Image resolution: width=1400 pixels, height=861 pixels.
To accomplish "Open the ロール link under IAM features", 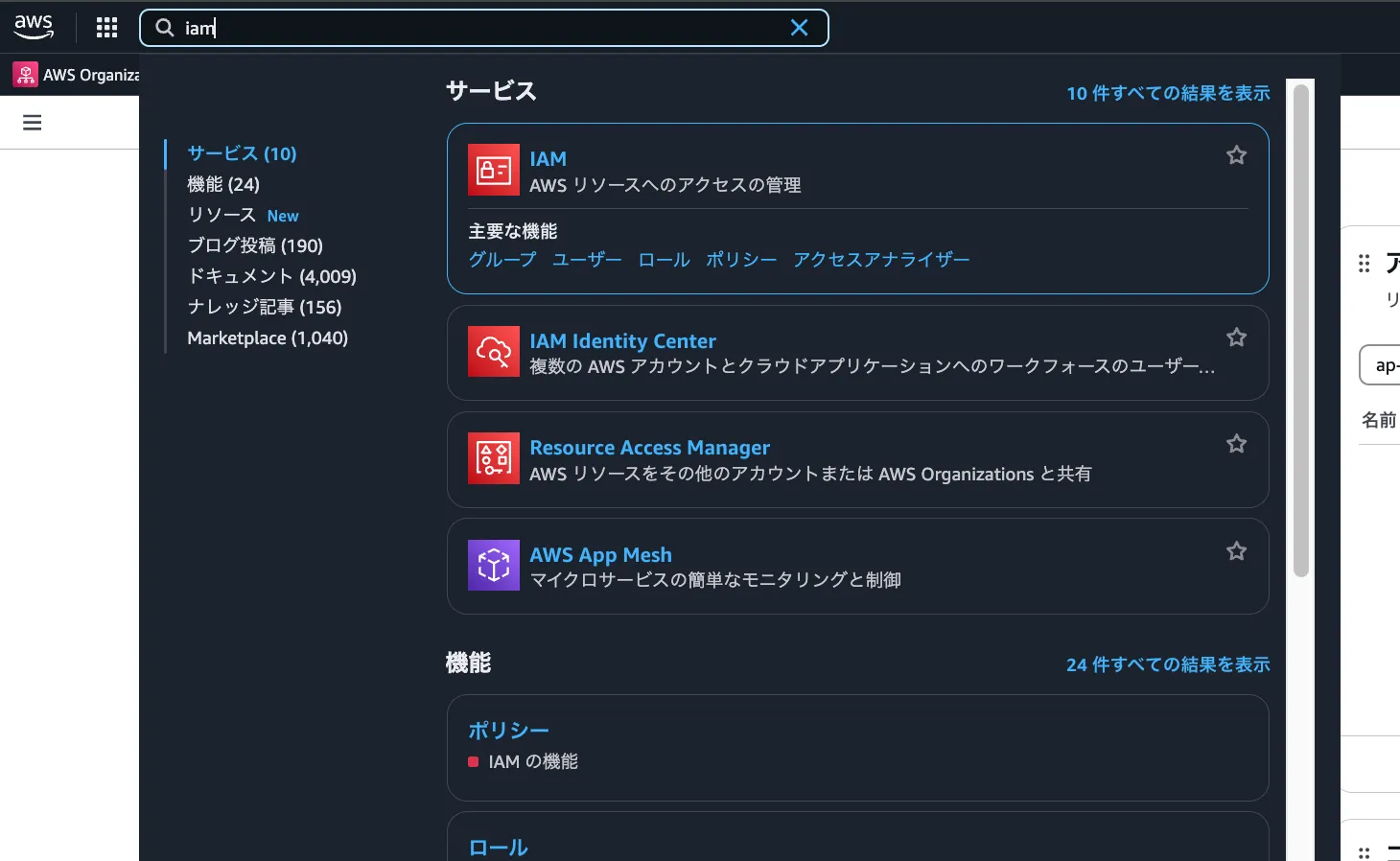I will coord(664,260).
